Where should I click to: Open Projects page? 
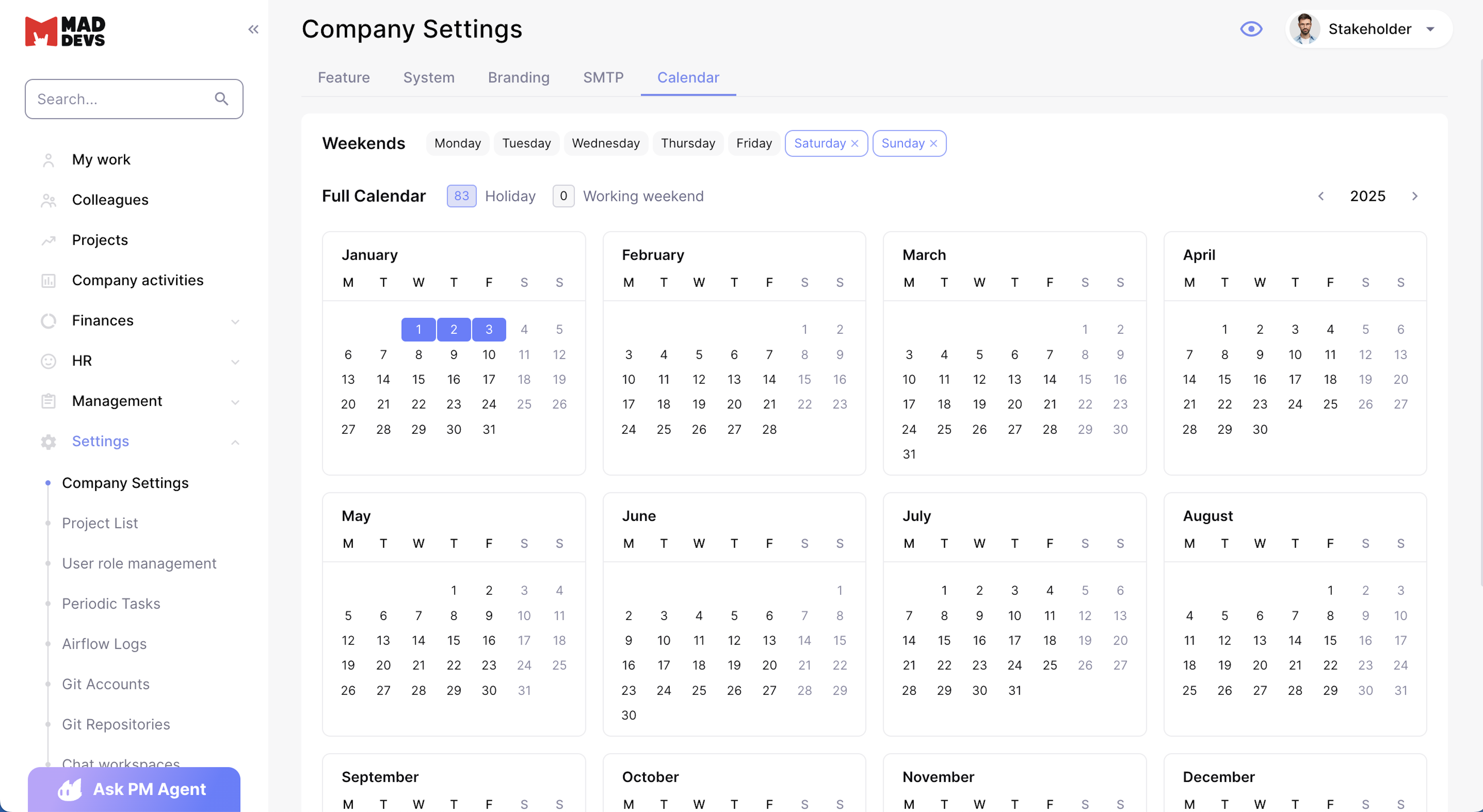[100, 241]
